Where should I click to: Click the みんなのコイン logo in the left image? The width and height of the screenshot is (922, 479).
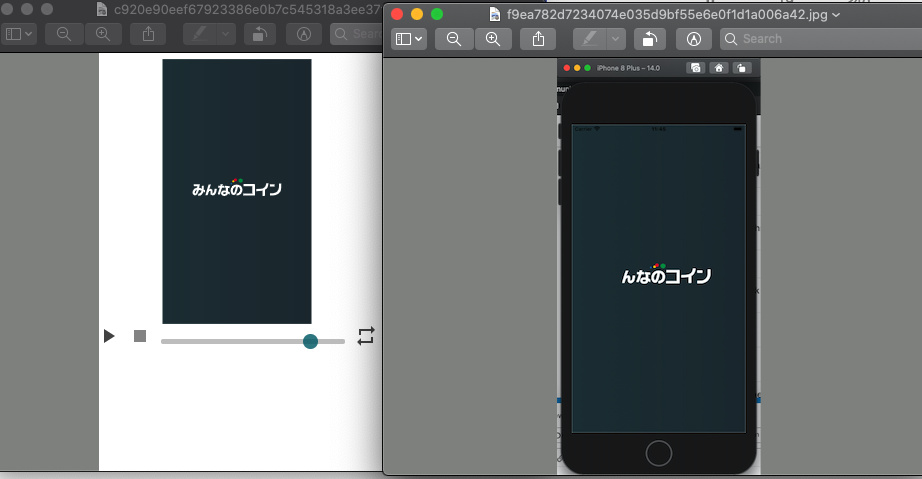pos(237,188)
